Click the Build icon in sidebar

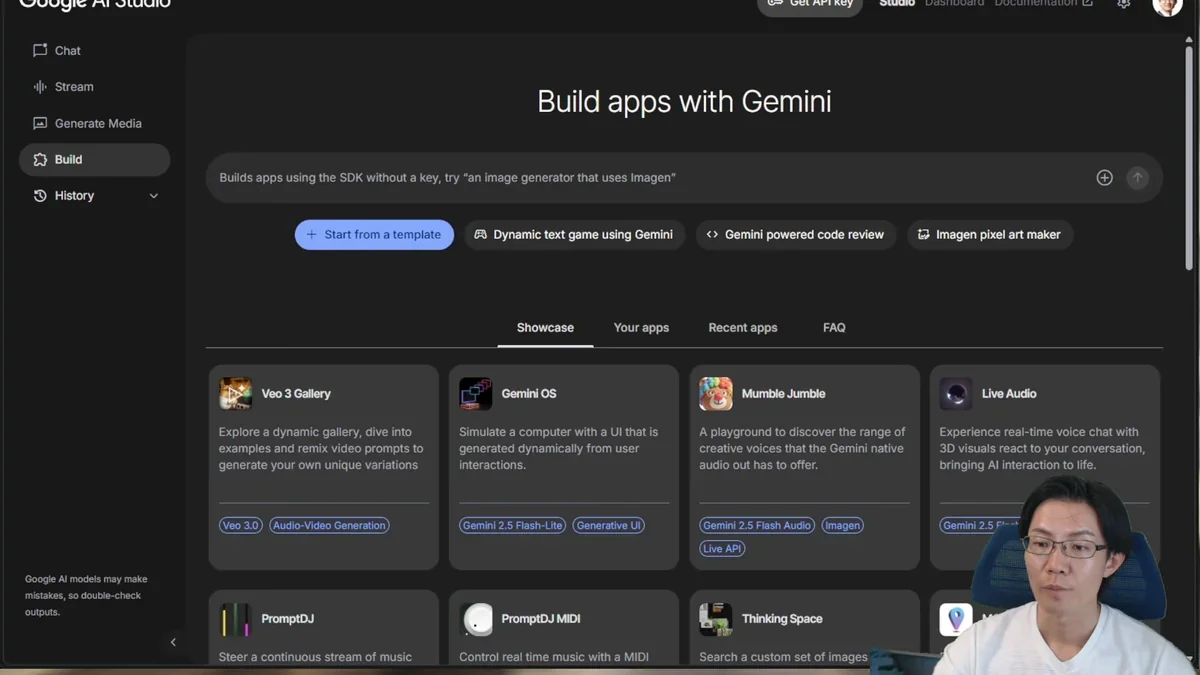40,160
